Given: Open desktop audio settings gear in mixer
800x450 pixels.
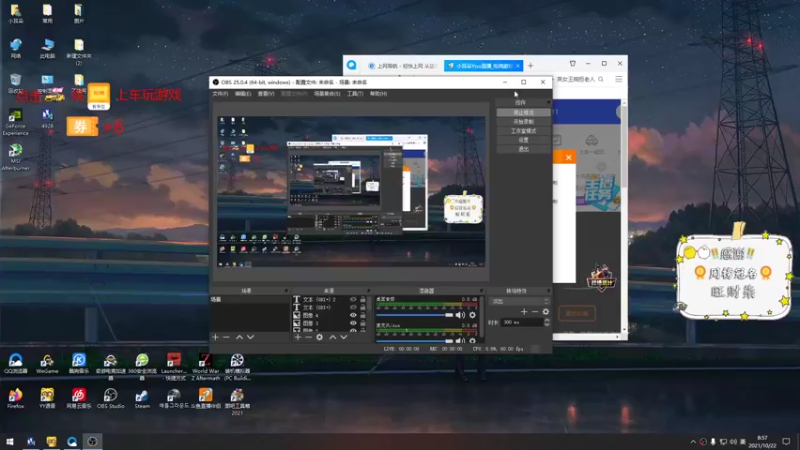Looking at the screenshot, I should pyautogui.click(x=472, y=315).
